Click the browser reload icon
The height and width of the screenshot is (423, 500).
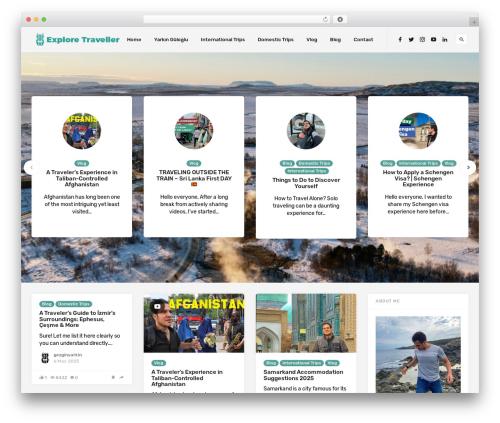325,19
